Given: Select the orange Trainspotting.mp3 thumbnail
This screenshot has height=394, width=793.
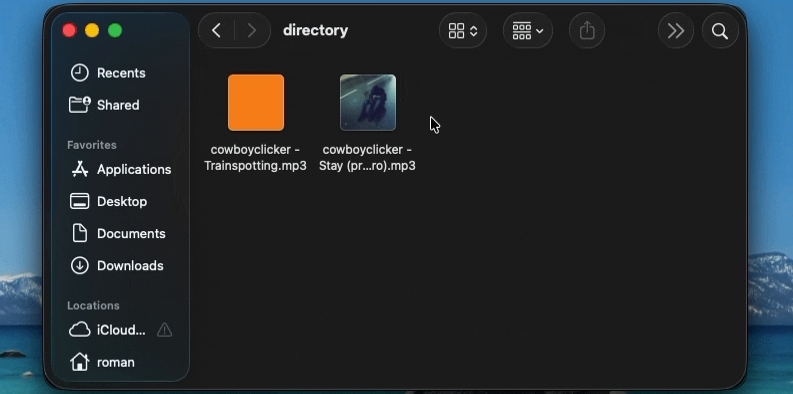Looking at the screenshot, I should 256,103.
